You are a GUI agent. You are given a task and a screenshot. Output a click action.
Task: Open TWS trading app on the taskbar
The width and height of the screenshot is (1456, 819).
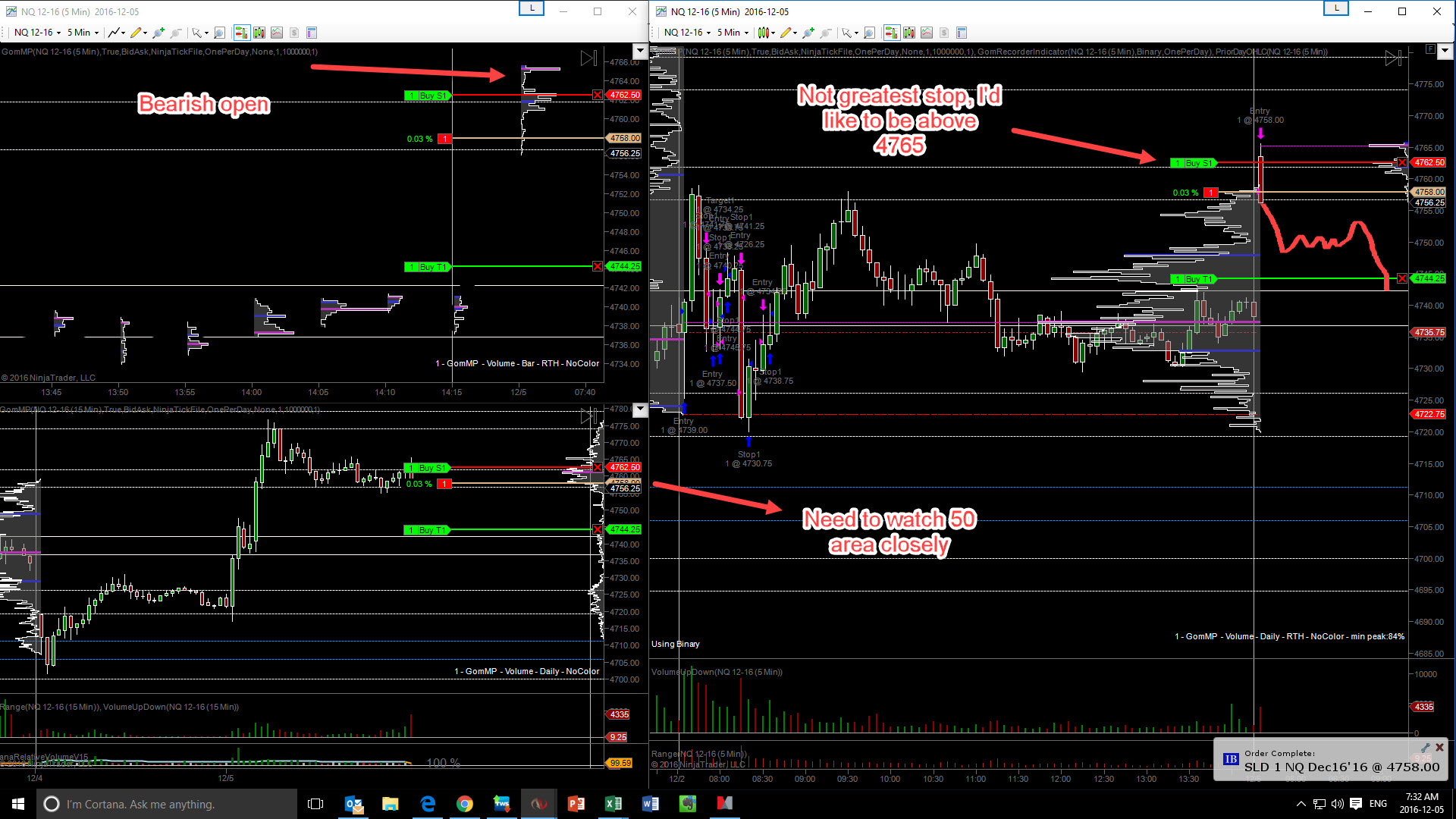tap(502, 804)
